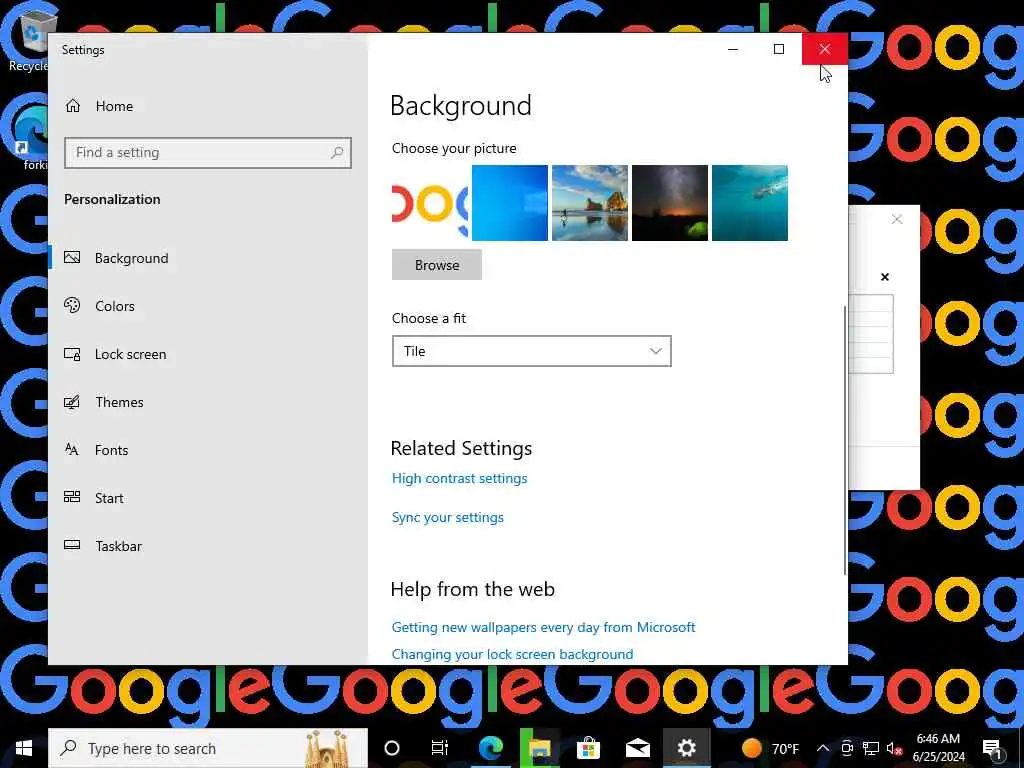Viewport: 1024px width, 768px height.
Task: Click the Browse button
Action: pyautogui.click(x=437, y=264)
